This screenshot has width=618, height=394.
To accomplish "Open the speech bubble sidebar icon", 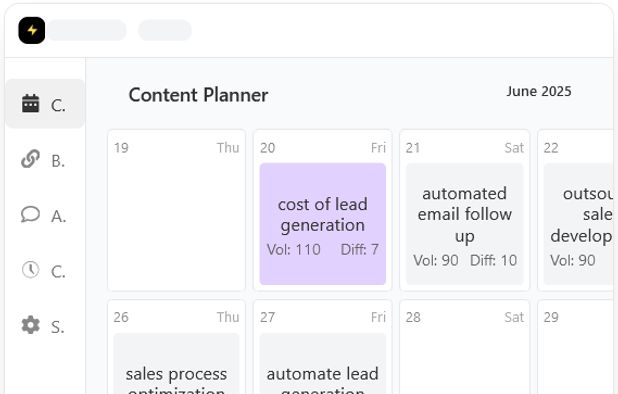I will click(30, 215).
